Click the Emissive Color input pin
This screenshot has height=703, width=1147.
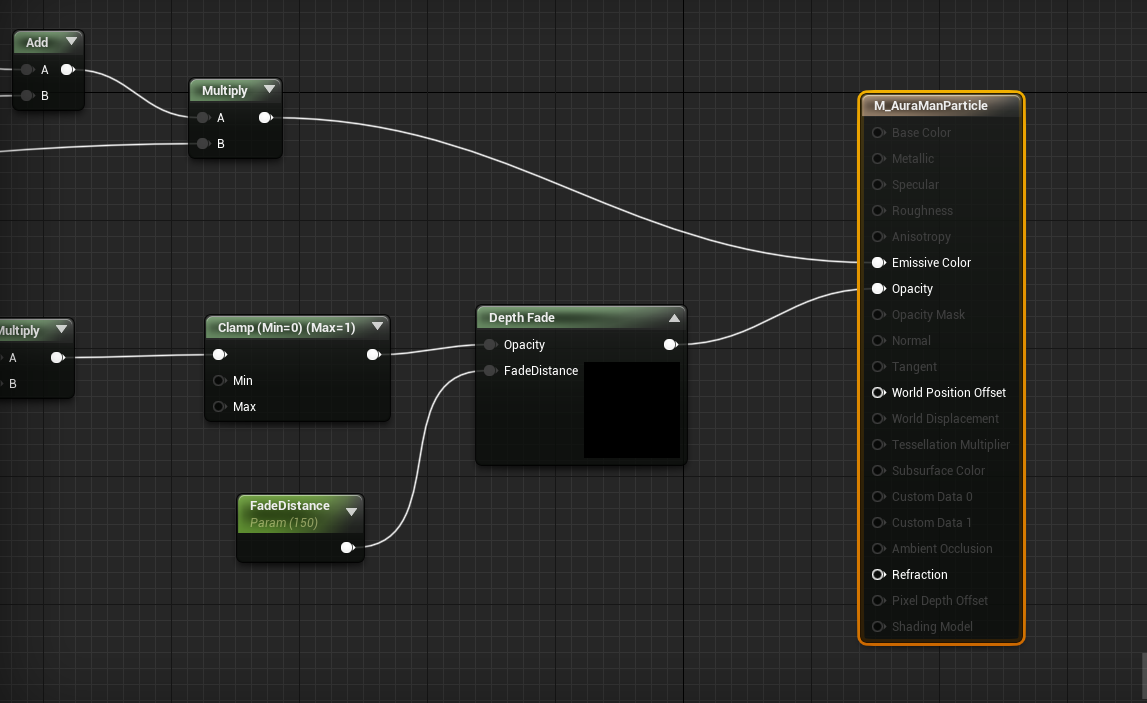pyautogui.click(x=879, y=262)
